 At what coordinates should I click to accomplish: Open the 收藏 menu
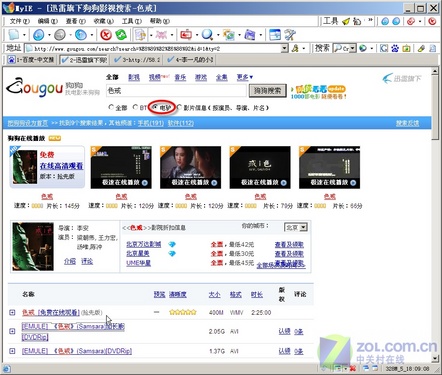104,21
